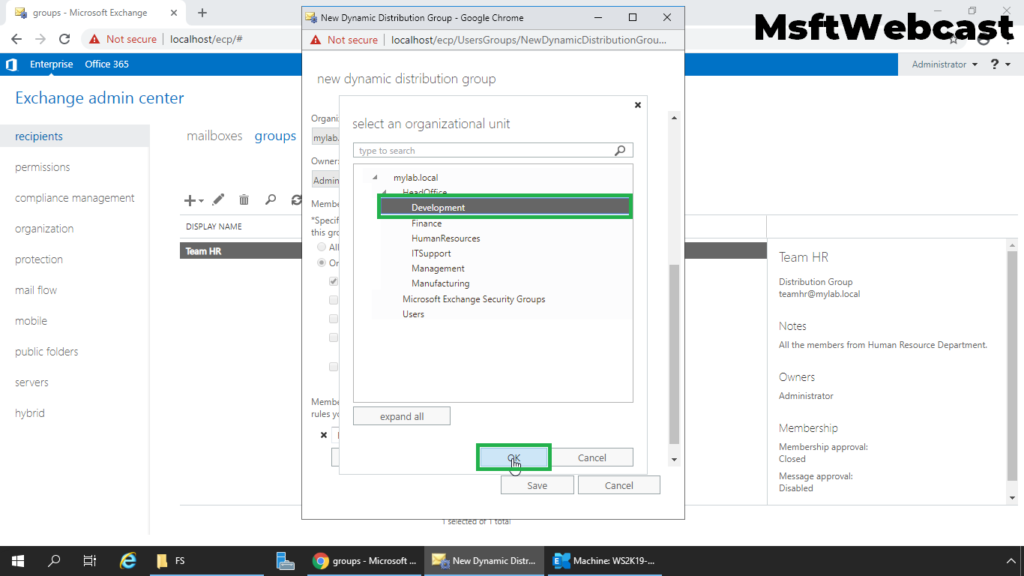The width and height of the screenshot is (1024, 576).
Task: Select Microsoft Exchange Security Groups tree item
Action: [x=473, y=299]
